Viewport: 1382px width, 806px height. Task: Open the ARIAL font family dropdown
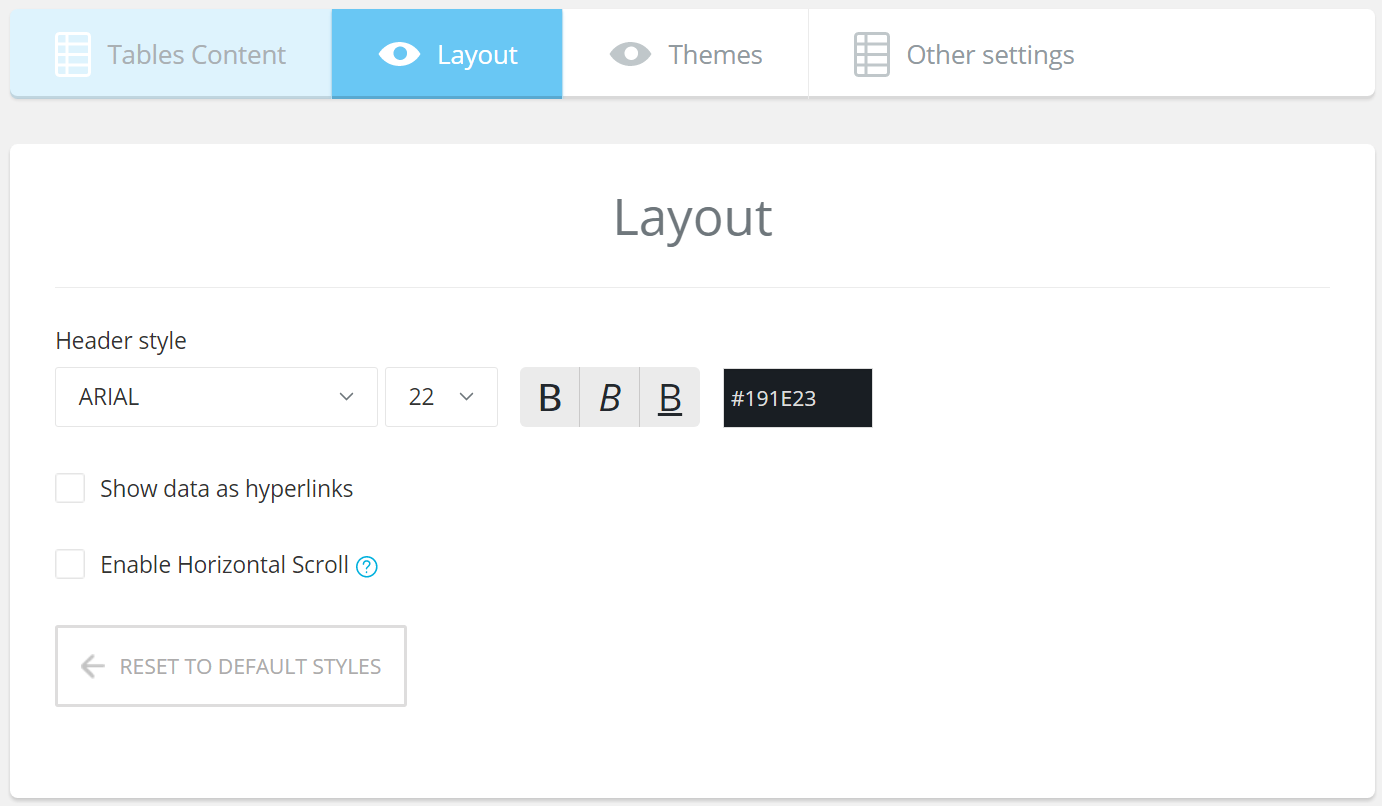tap(216, 397)
